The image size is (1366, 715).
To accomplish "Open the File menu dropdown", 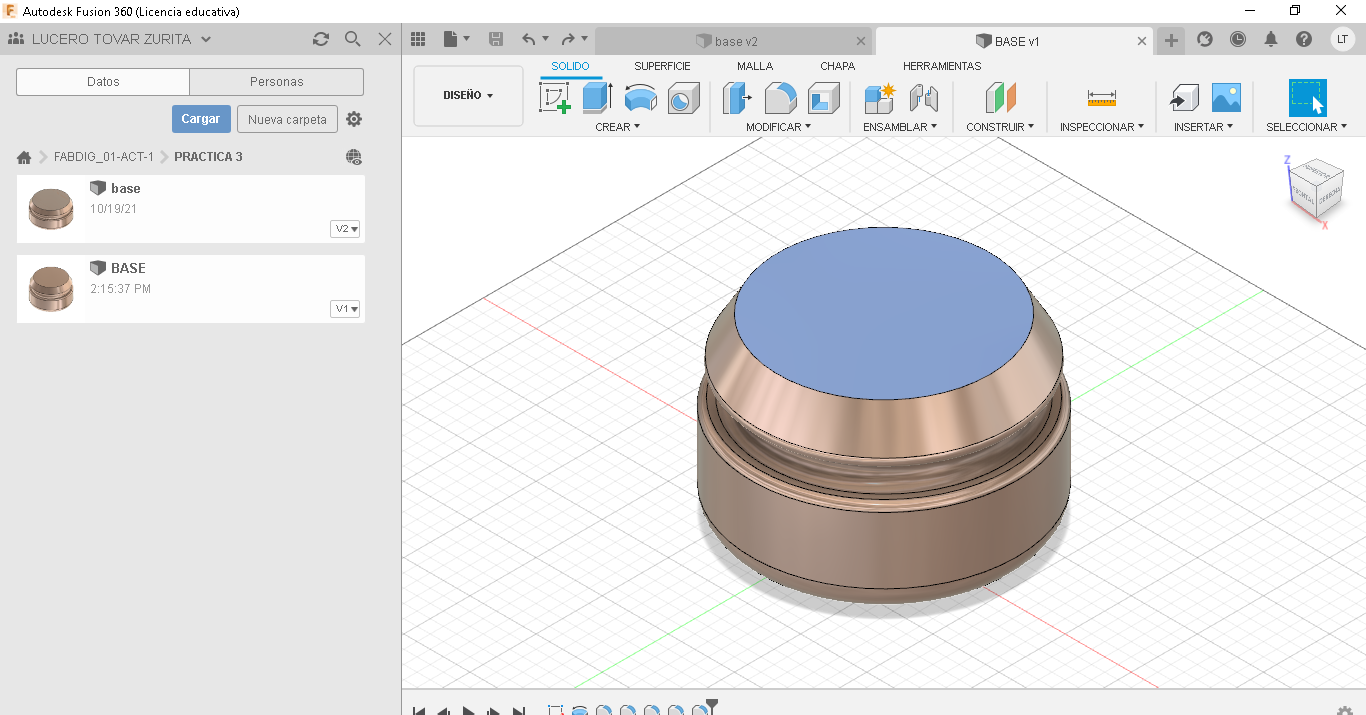I will click(456, 39).
